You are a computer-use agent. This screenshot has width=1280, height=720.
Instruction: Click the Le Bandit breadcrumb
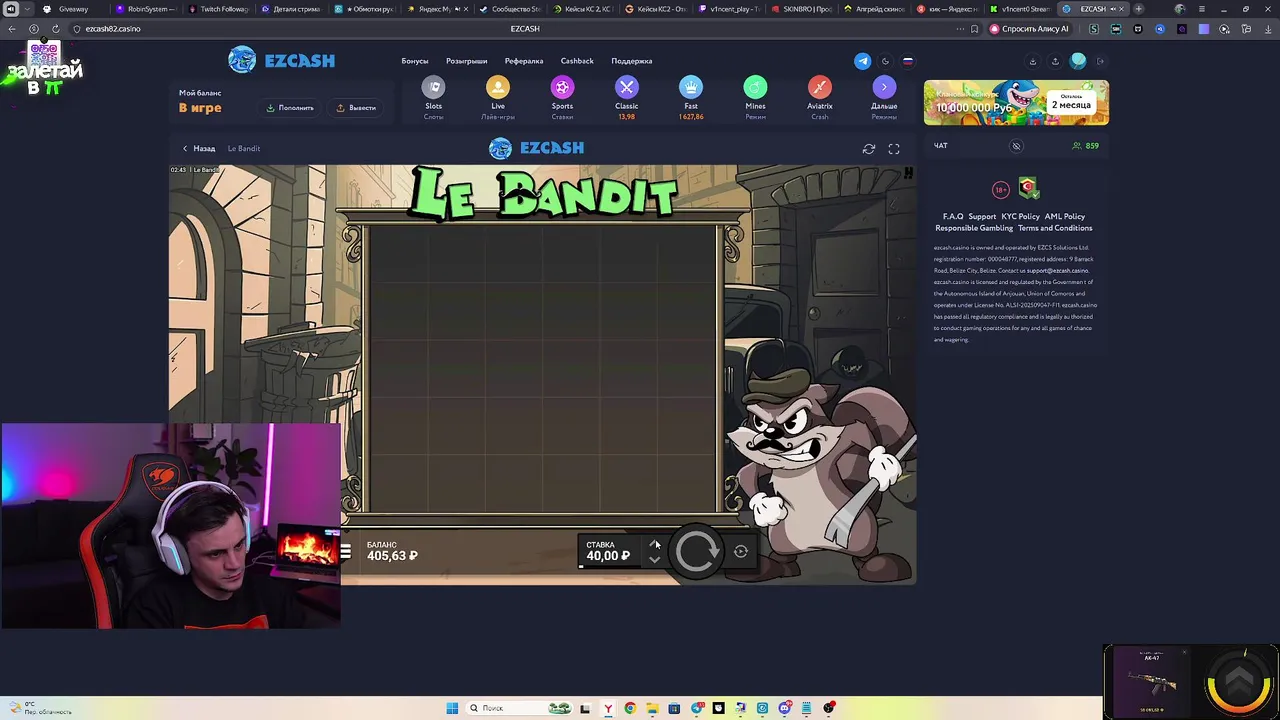[244, 148]
